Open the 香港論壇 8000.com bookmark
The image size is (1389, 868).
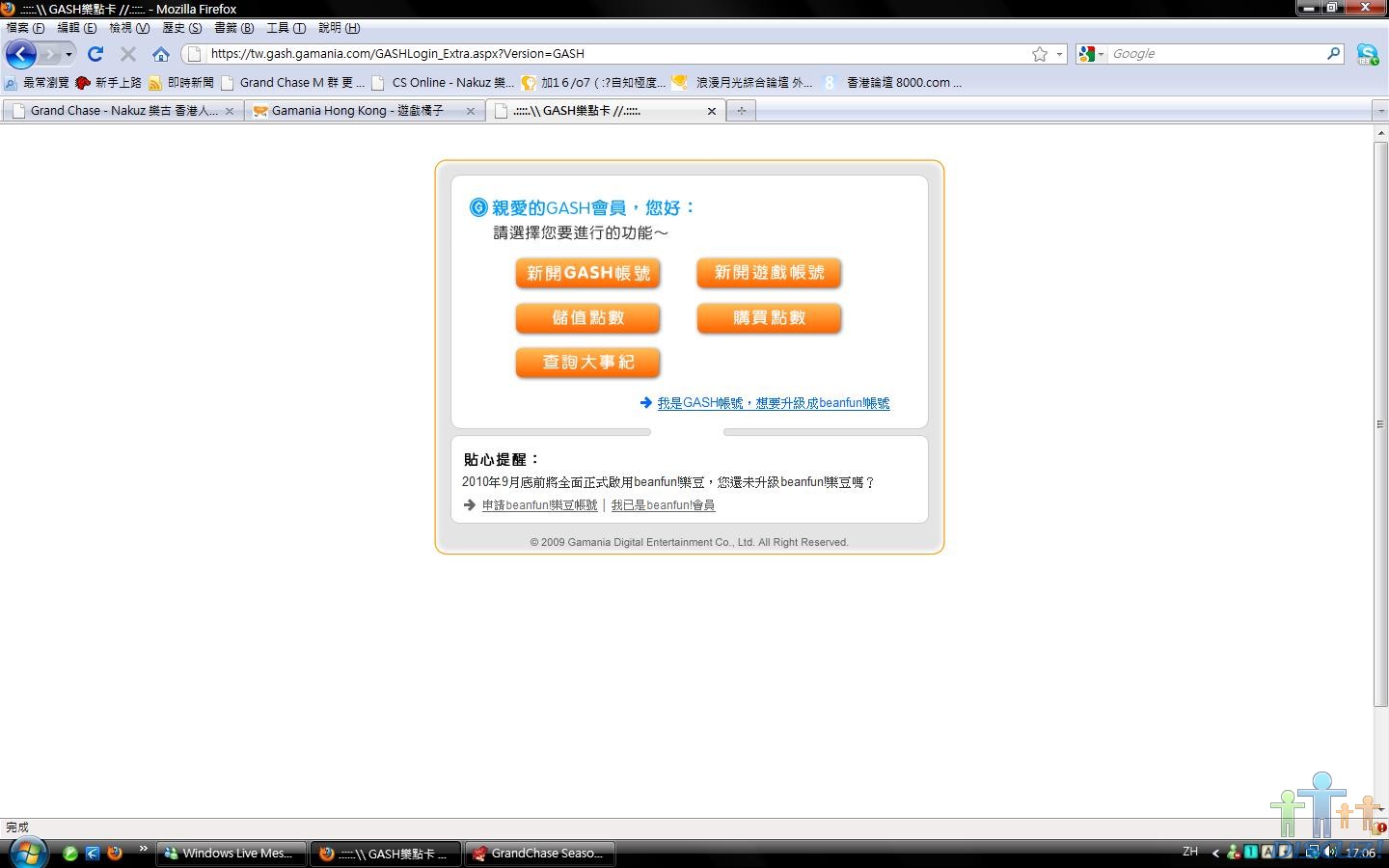(892, 83)
